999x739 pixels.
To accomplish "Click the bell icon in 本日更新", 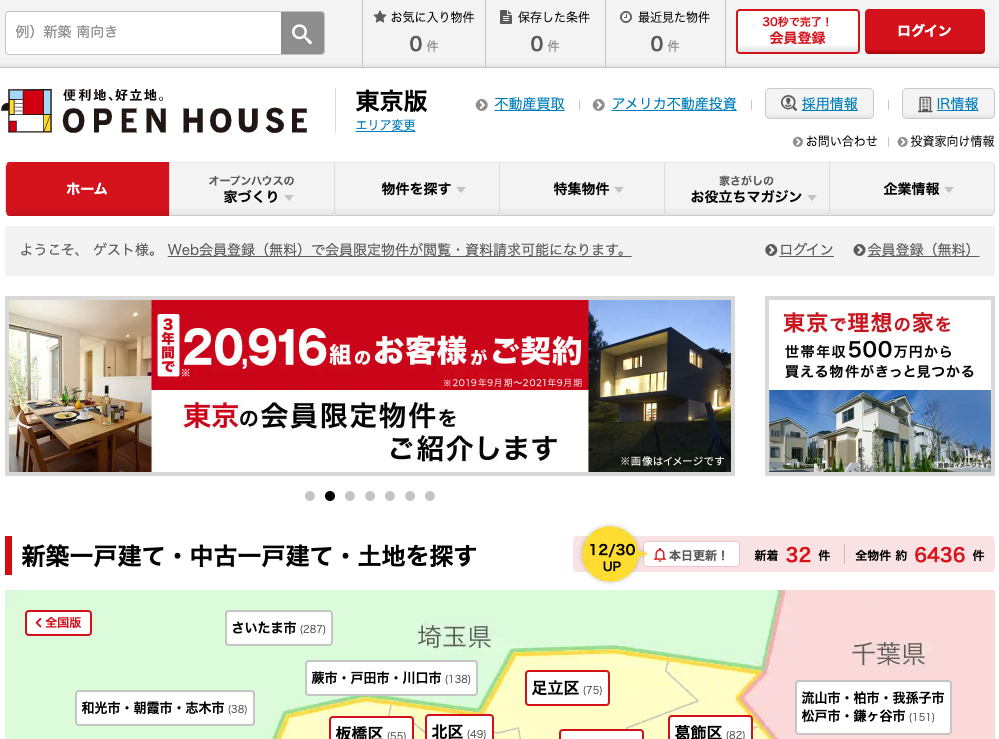I will point(660,555).
